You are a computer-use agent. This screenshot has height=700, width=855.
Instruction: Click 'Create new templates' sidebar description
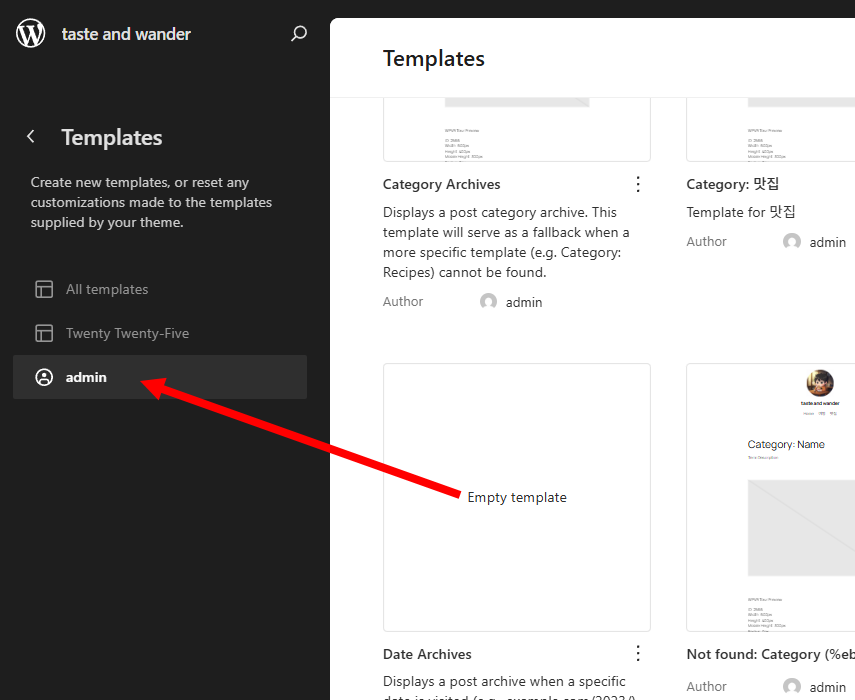click(151, 202)
